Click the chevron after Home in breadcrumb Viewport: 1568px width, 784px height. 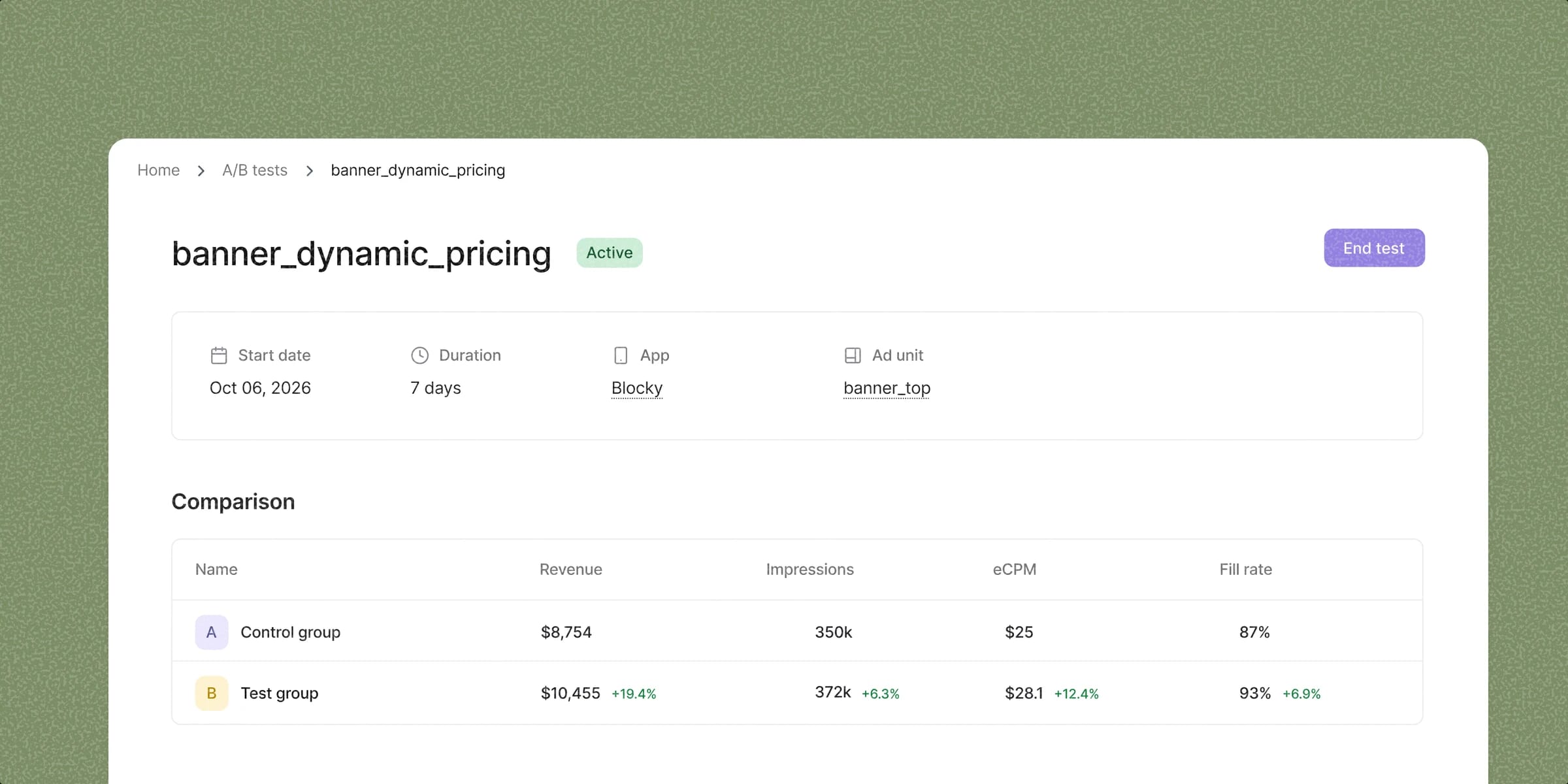[x=201, y=171]
